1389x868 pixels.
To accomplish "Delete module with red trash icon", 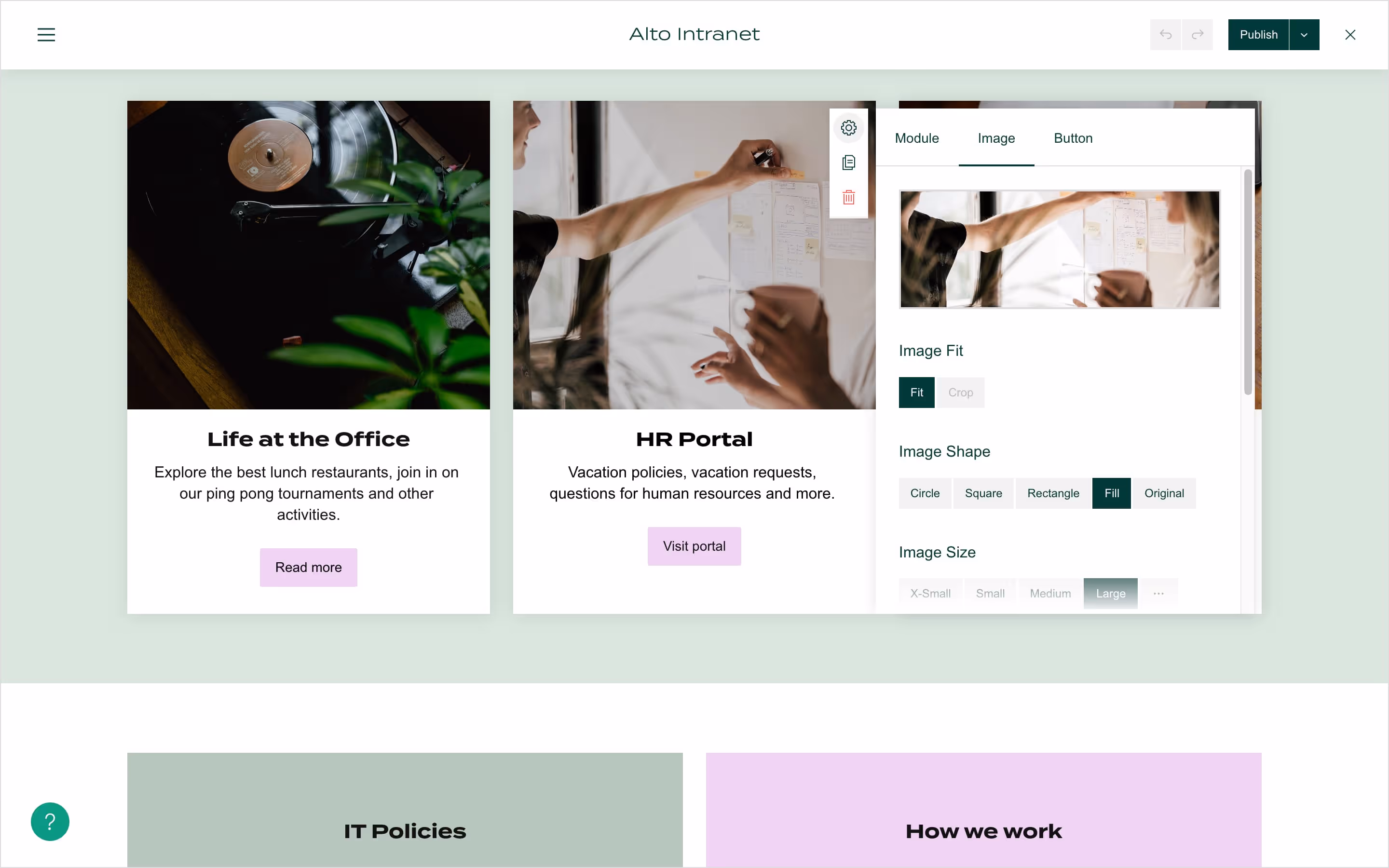I will coord(848,198).
